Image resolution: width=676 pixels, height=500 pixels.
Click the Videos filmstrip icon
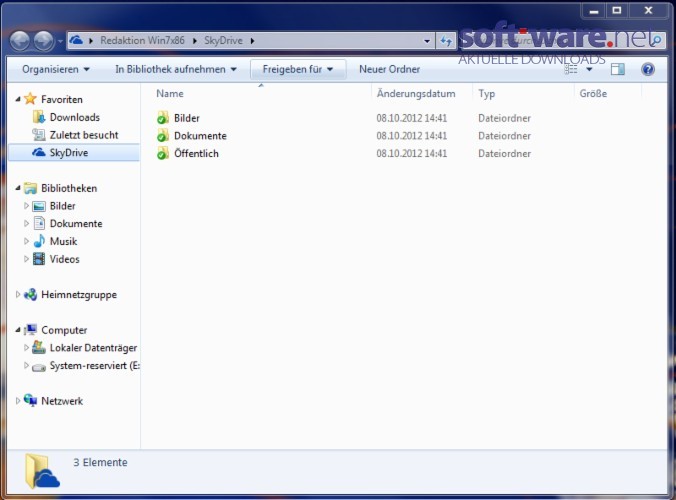[39, 259]
